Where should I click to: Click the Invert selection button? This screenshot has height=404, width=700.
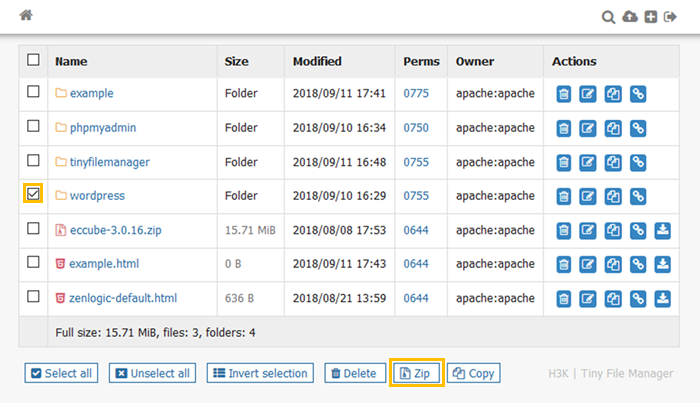tap(260, 373)
